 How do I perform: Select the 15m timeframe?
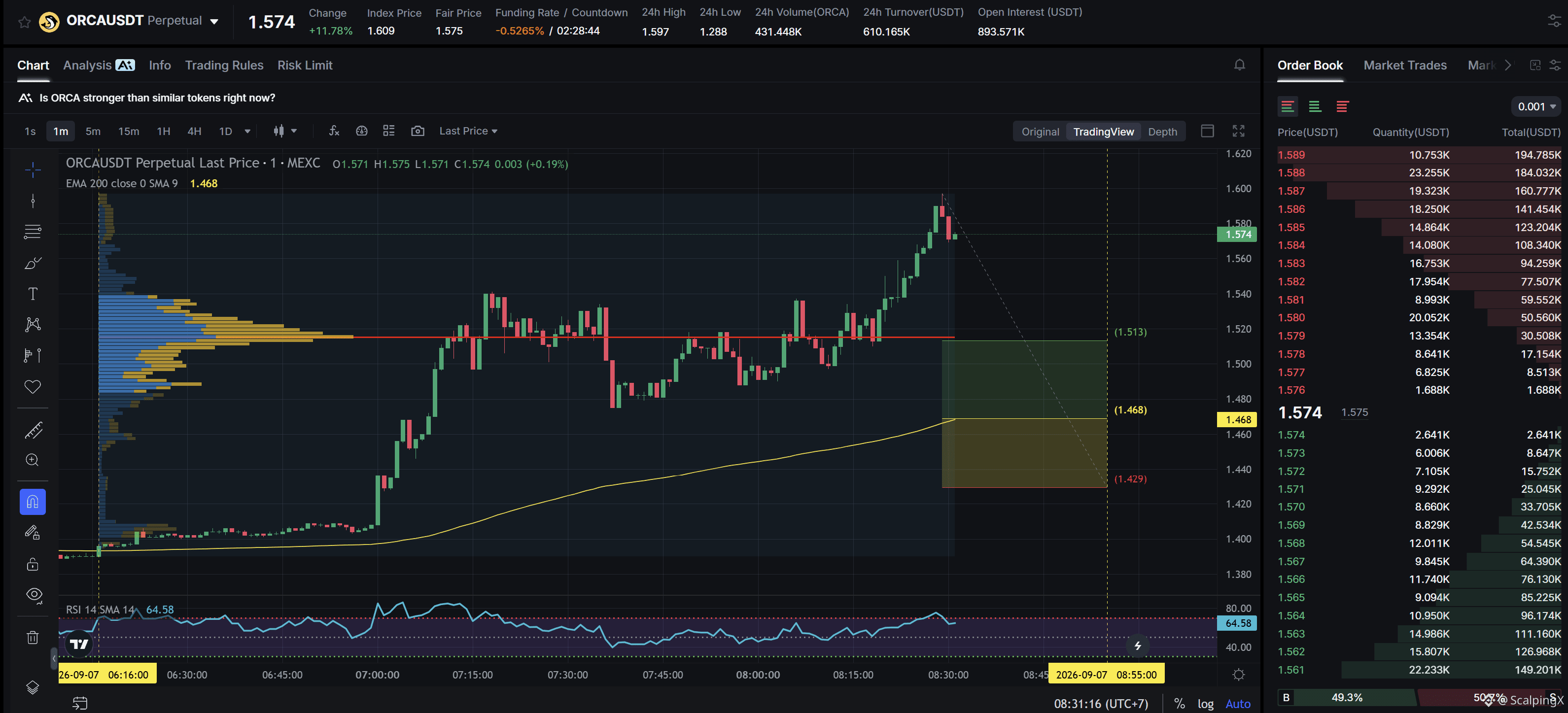point(129,131)
